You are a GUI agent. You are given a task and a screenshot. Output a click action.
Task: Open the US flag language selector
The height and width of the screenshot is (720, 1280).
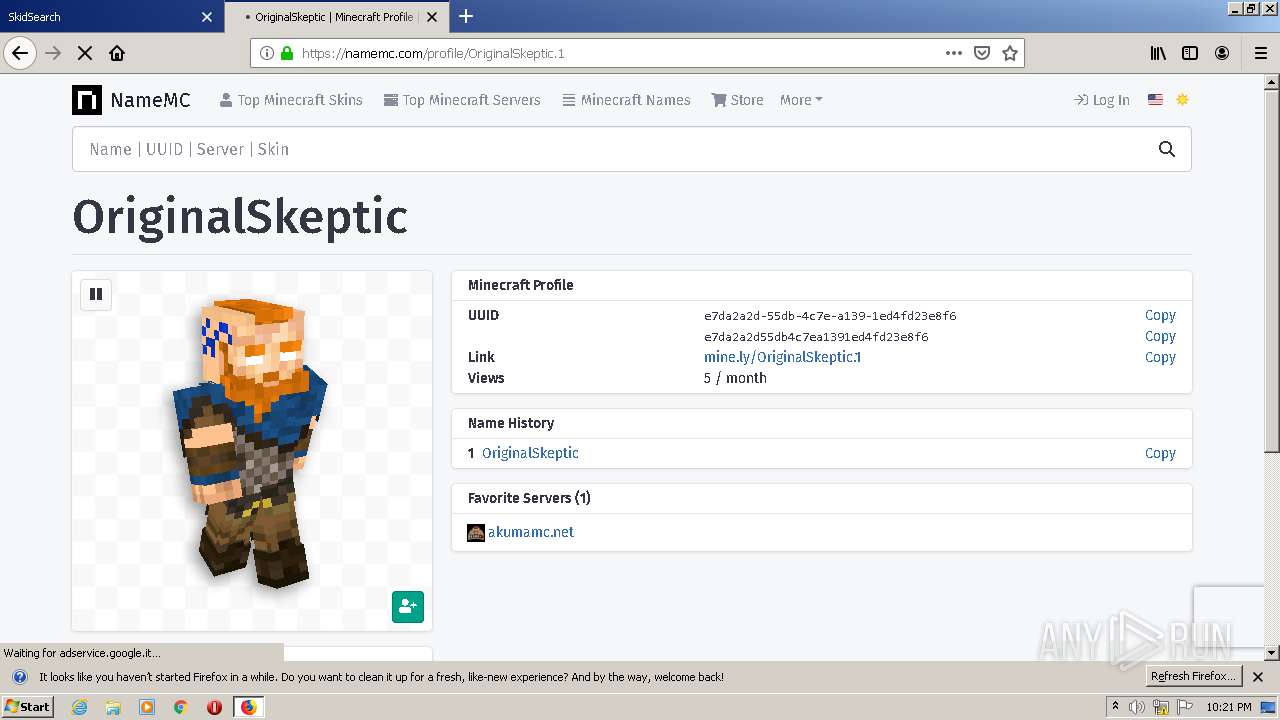click(1155, 100)
